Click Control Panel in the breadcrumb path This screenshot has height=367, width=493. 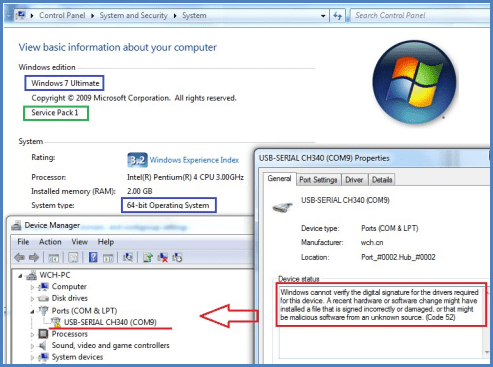(x=62, y=15)
